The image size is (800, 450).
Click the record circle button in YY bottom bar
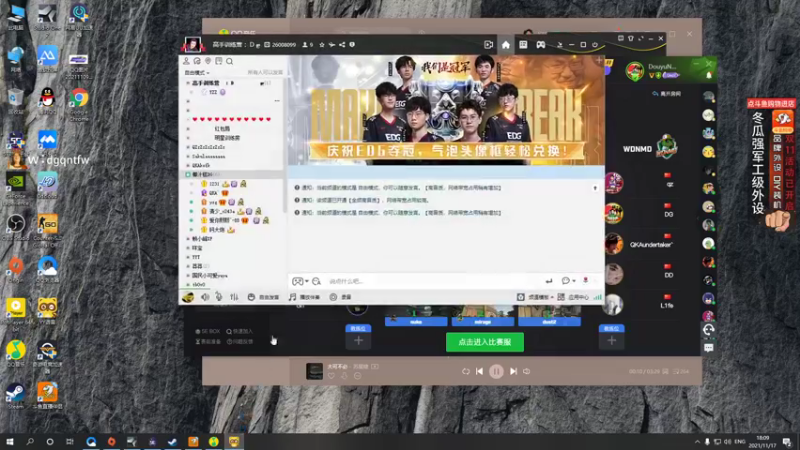click(341, 297)
